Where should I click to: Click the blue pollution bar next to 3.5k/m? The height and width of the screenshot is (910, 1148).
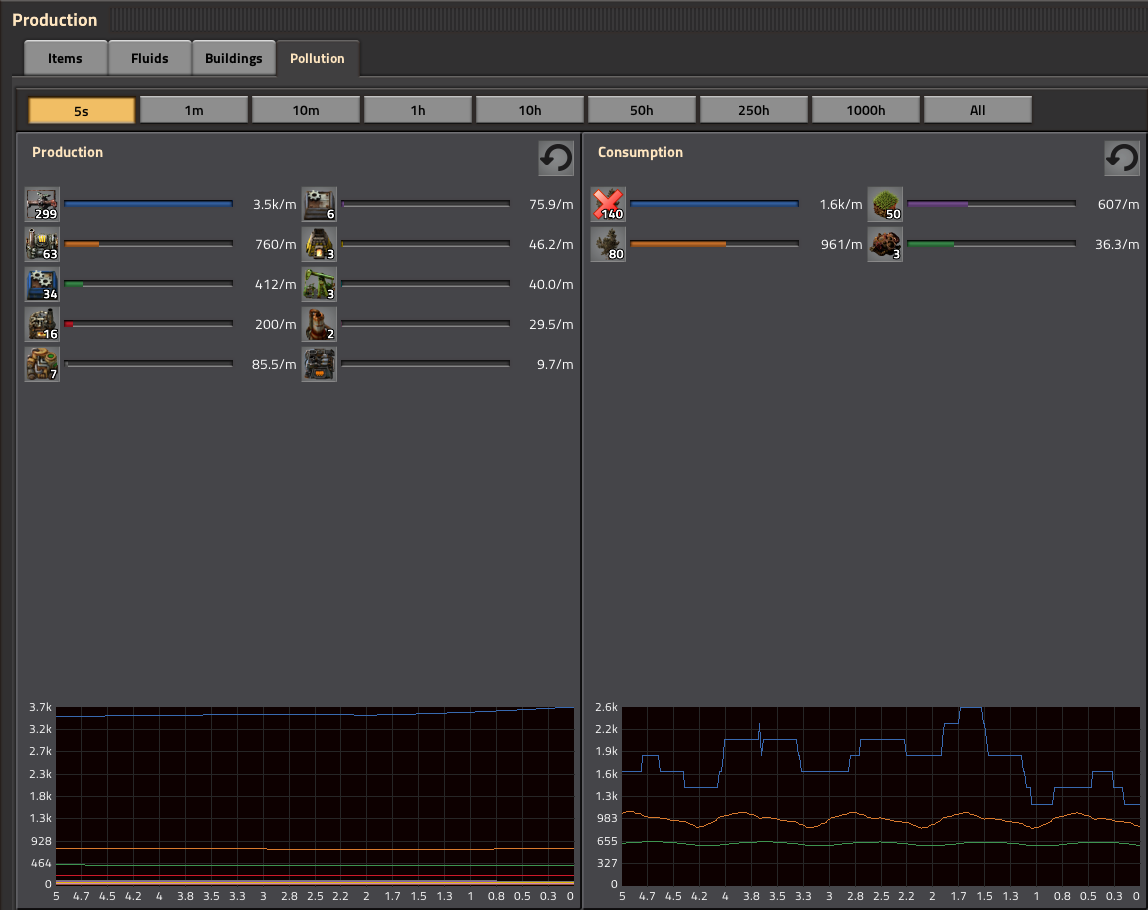(x=148, y=204)
